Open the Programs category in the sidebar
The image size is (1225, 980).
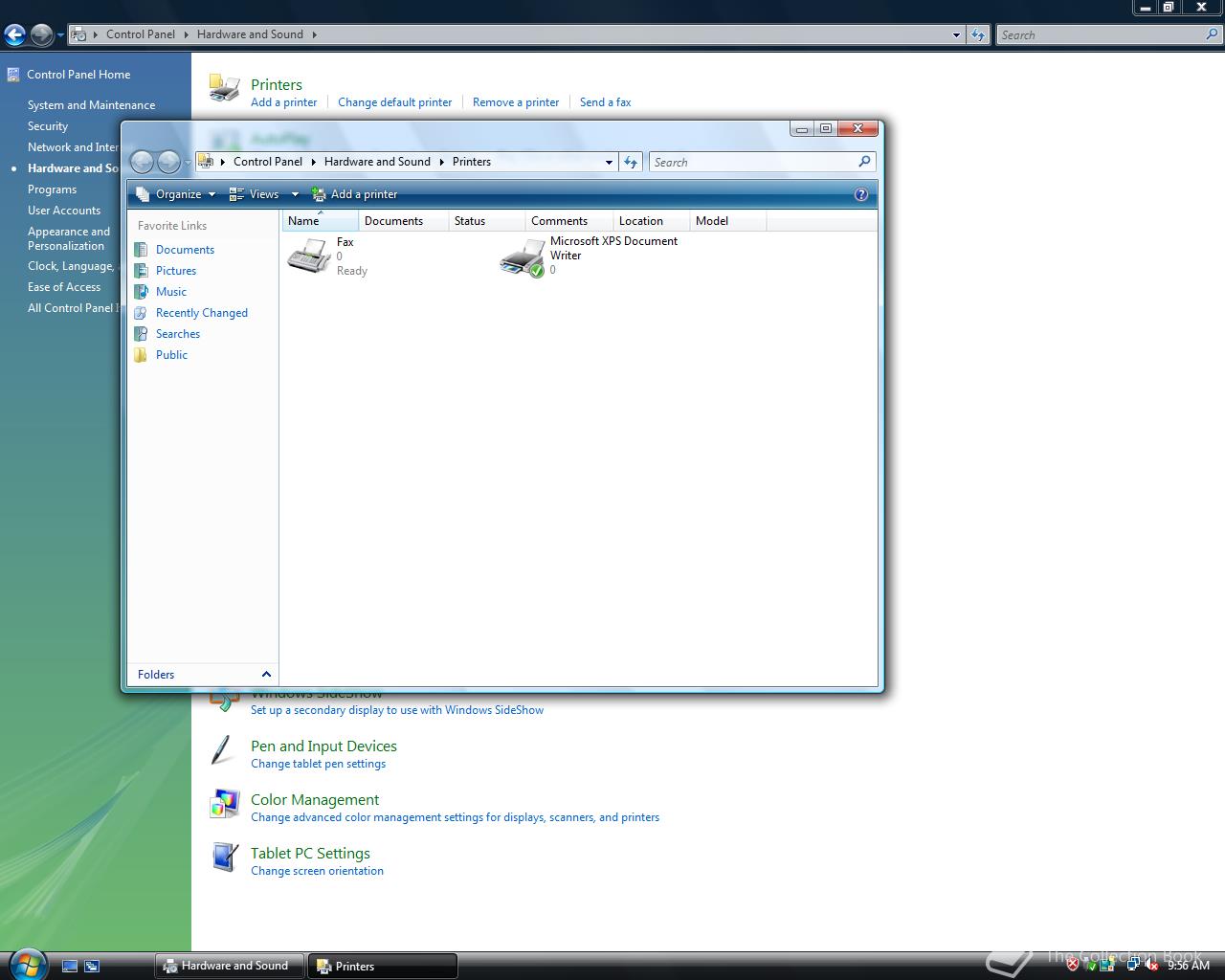pos(52,189)
